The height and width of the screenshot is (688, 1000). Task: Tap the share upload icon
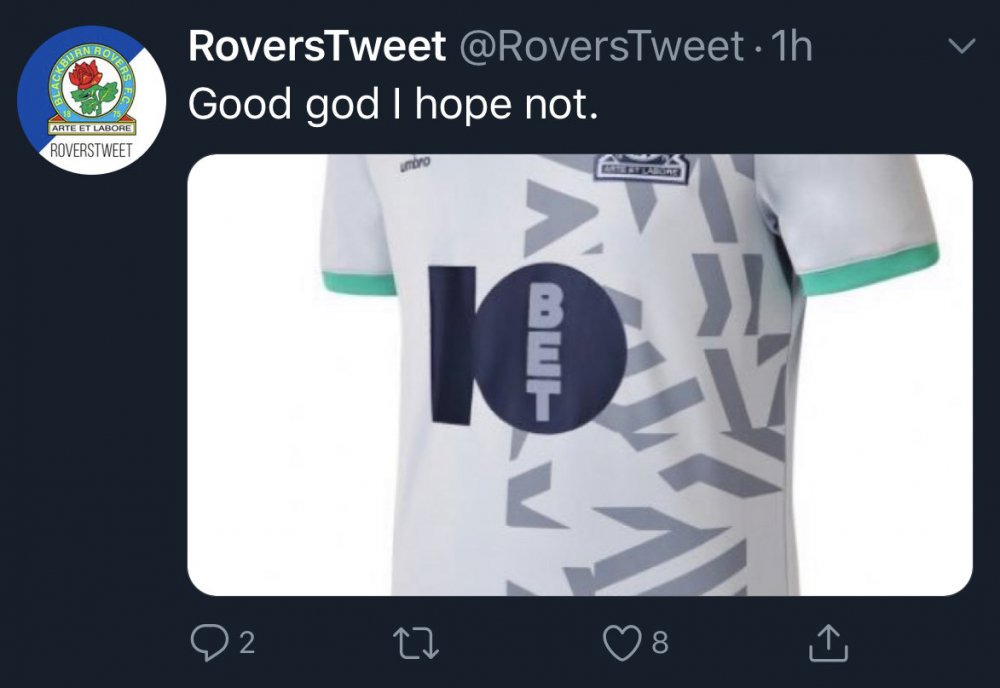coord(827,641)
